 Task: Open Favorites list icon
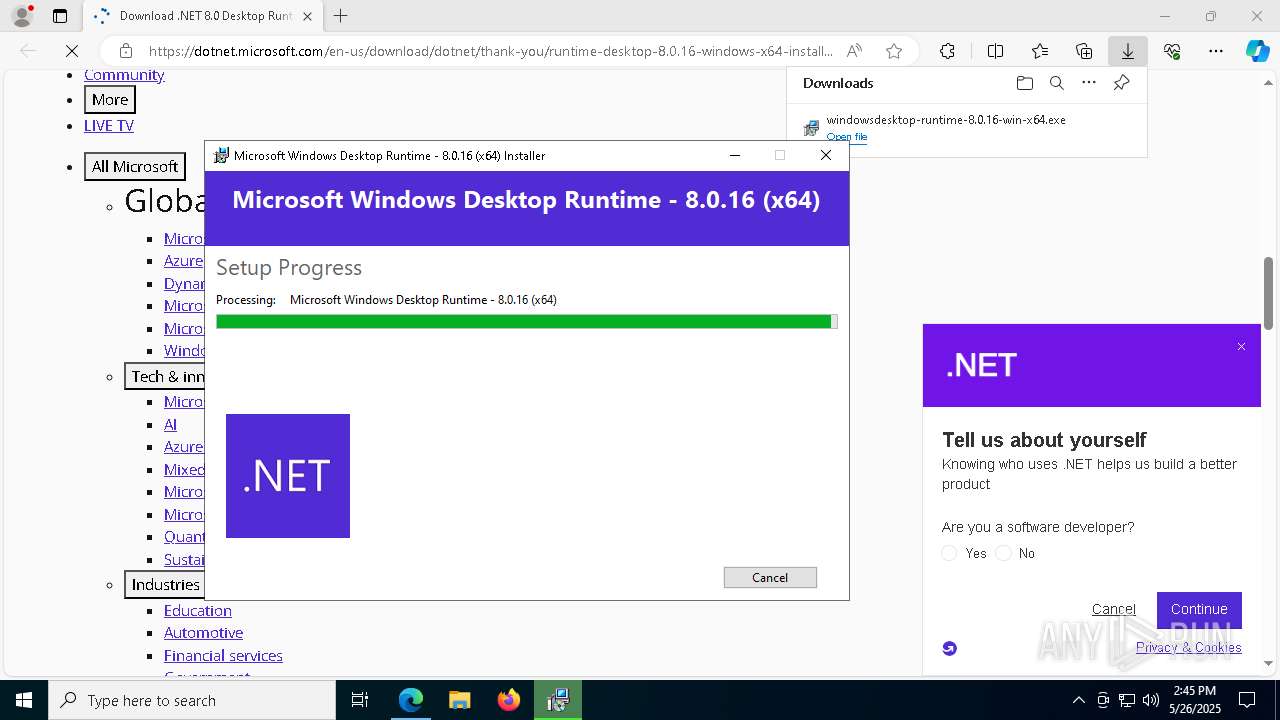click(x=1040, y=51)
